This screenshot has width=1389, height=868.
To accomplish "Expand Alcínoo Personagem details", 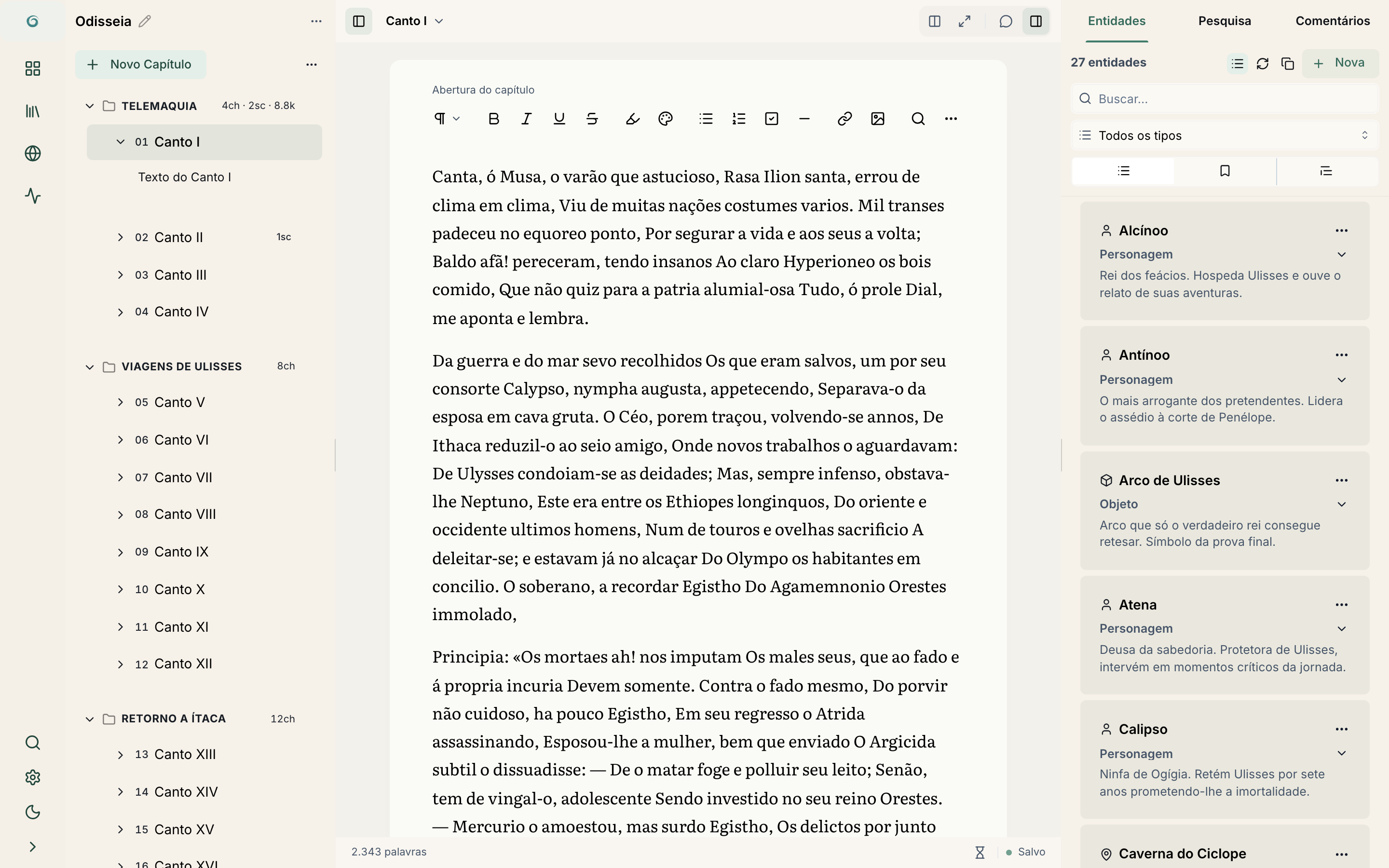I will click(1341, 254).
